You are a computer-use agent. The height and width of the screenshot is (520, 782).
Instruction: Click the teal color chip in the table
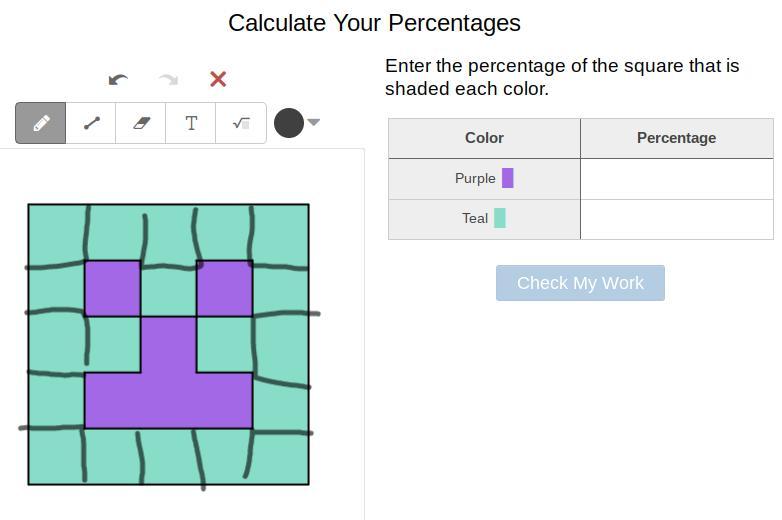coord(500,218)
